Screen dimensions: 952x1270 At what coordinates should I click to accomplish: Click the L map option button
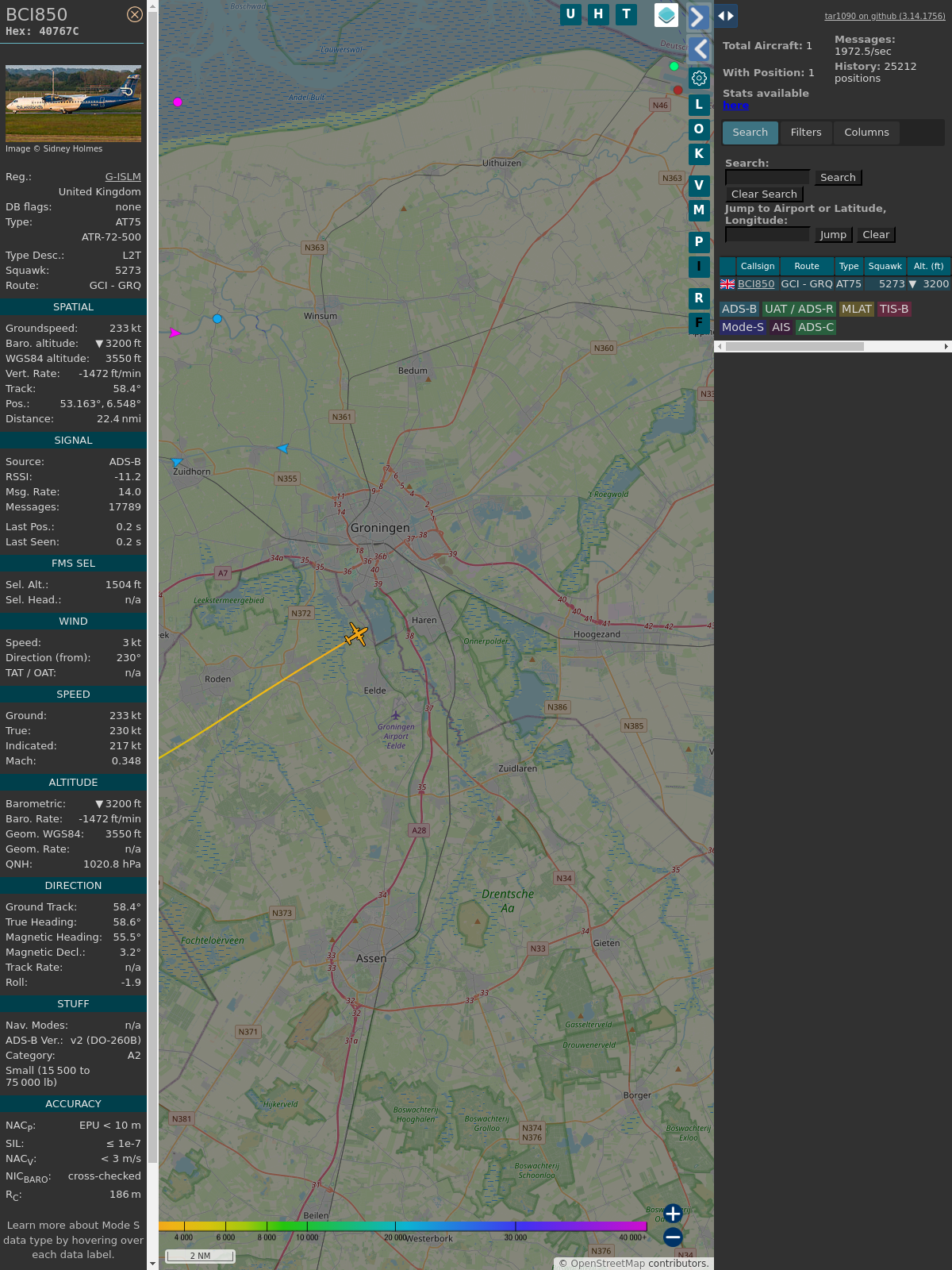pos(699,104)
